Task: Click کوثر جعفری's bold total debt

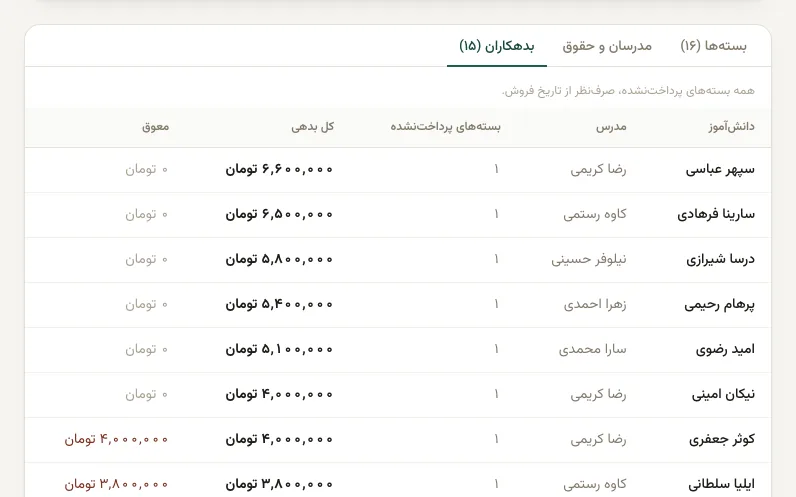Action: 279,440
